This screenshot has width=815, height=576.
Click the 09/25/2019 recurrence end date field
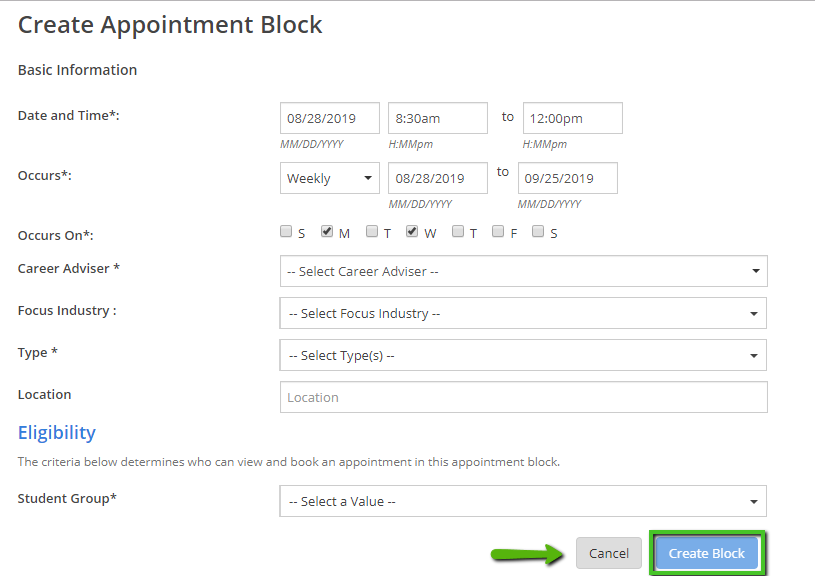567,178
